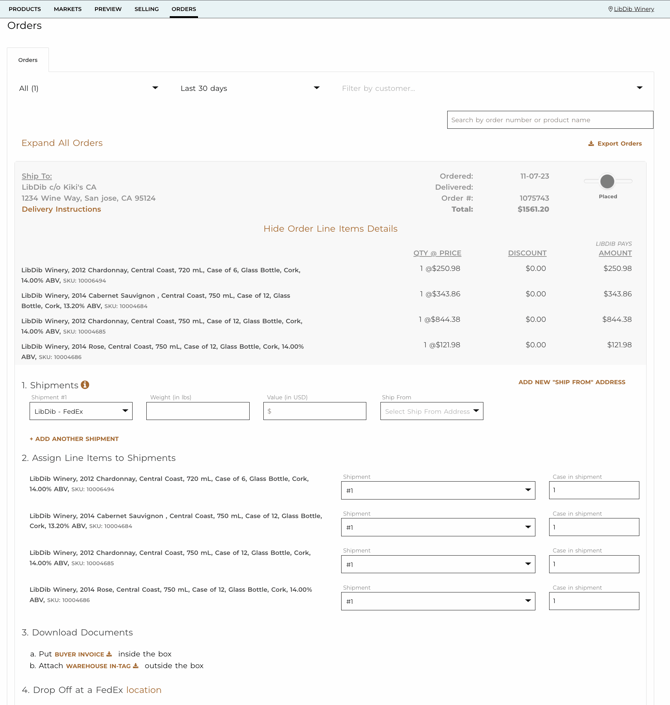Click the Buyer Invoice download icon
The height and width of the screenshot is (705, 670).
coord(109,654)
